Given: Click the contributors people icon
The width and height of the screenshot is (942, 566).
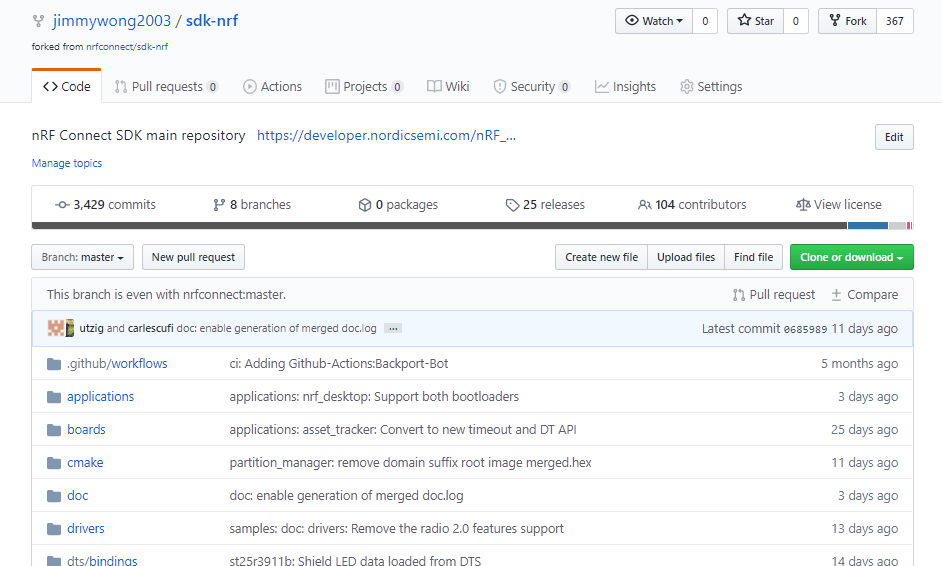Looking at the screenshot, I should coord(644,205).
